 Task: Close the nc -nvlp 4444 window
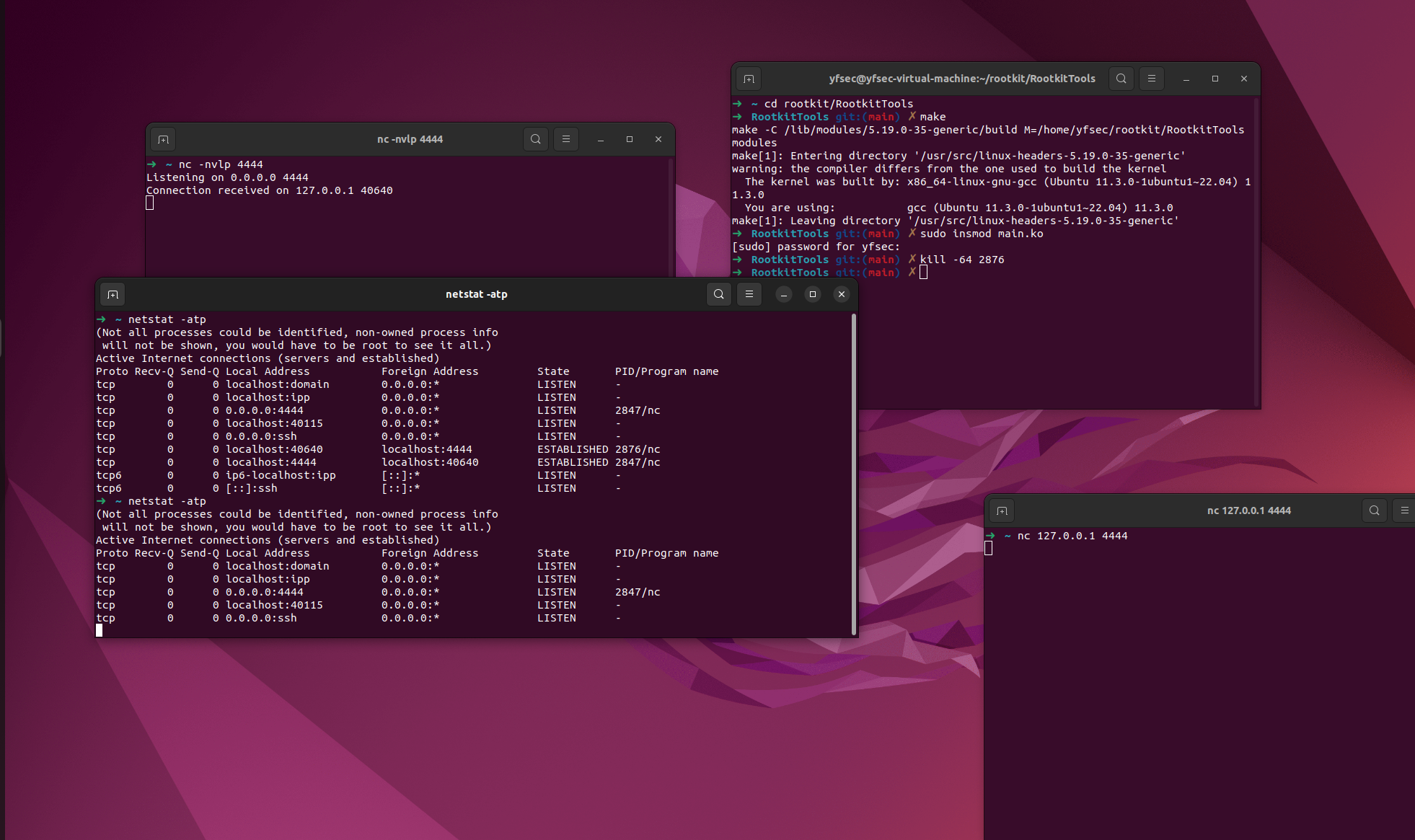coord(658,139)
